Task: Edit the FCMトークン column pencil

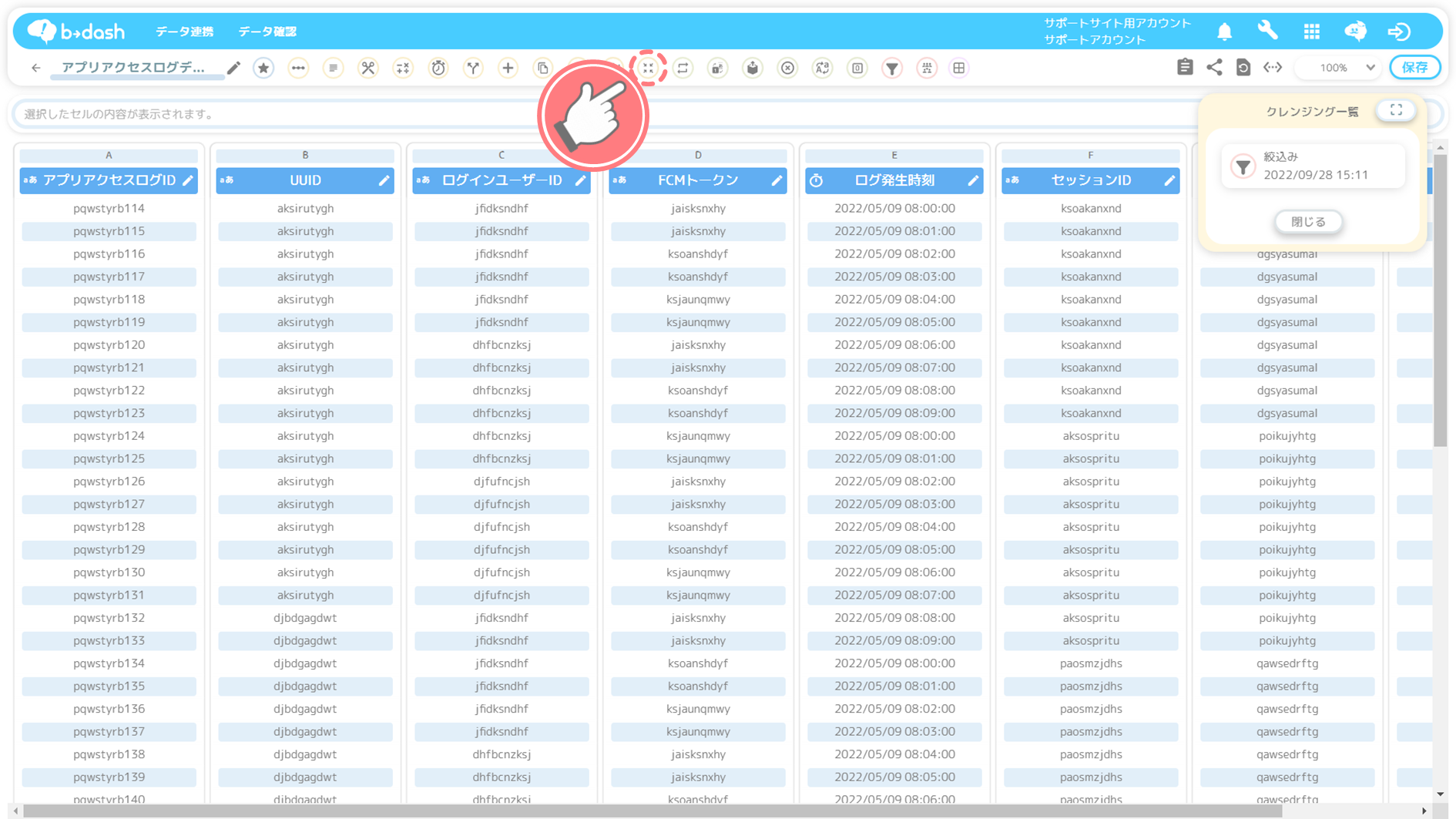Action: tap(777, 180)
